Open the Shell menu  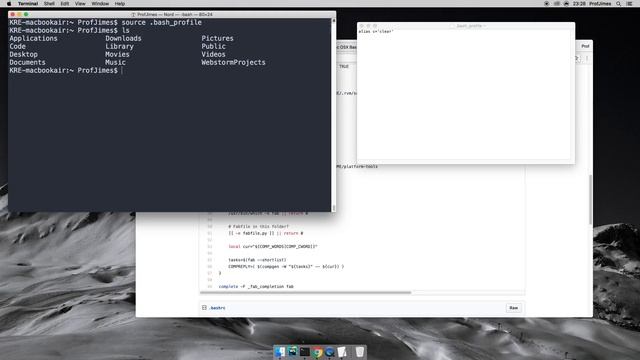point(49,3)
